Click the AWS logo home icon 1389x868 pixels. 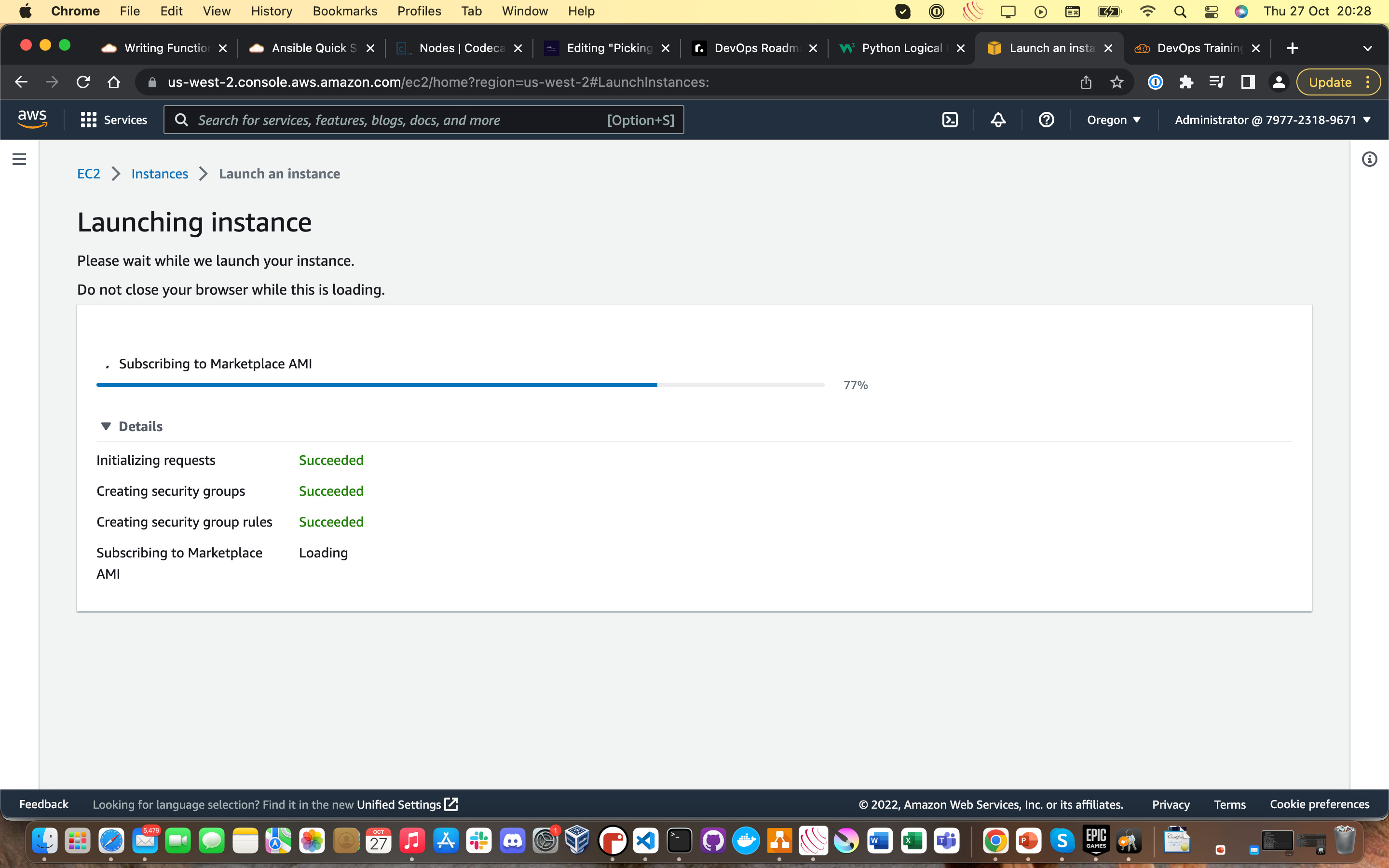coord(32,119)
